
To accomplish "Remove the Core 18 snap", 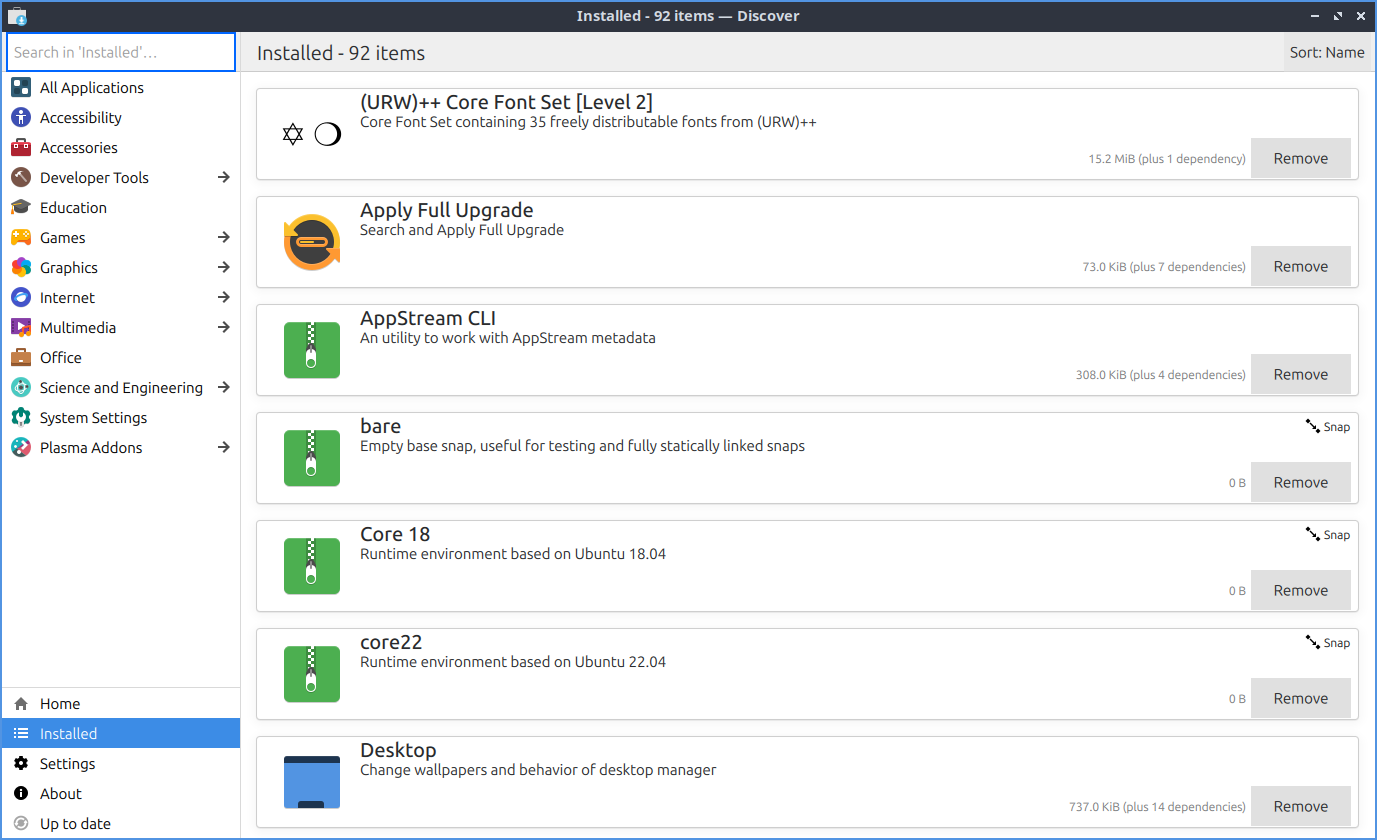I will tap(1300, 591).
